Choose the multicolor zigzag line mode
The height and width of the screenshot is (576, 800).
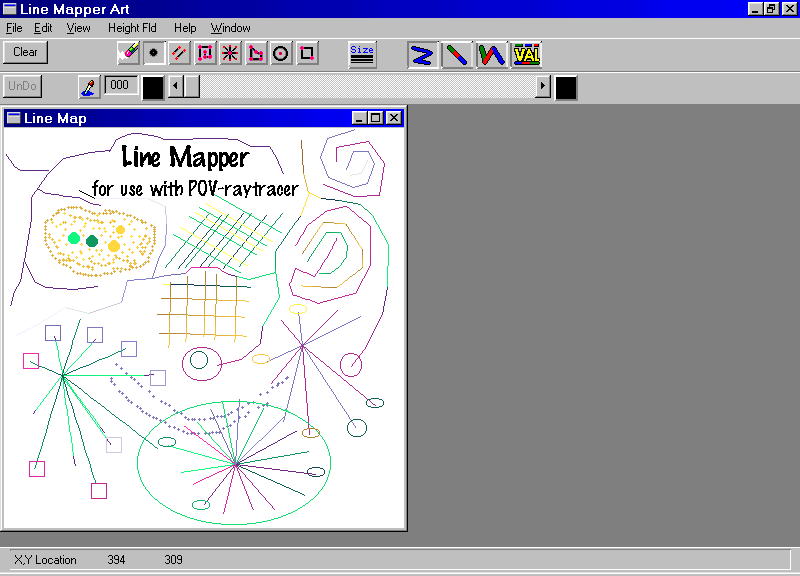coord(491,55)
